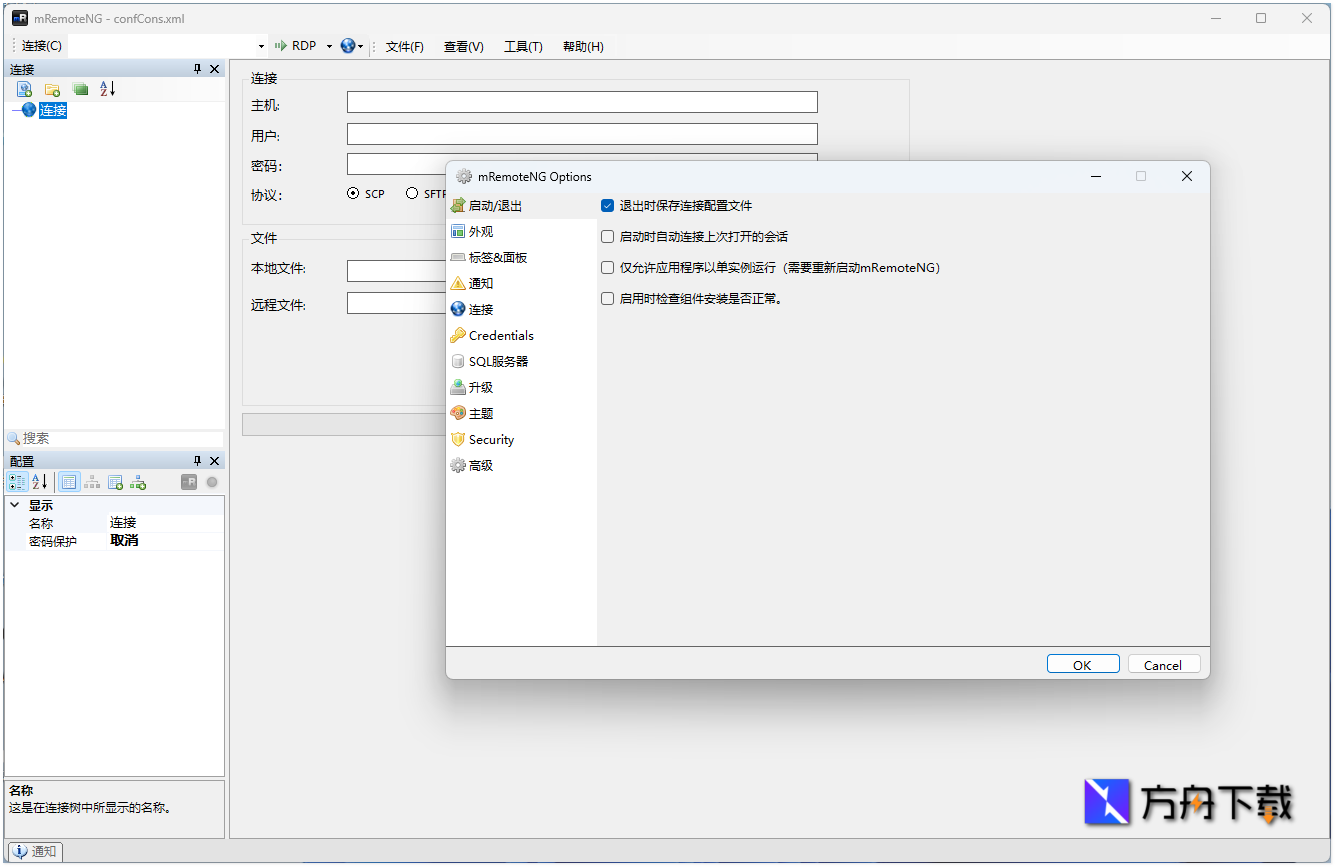1335x867 pixels.
Task: Select the 名称 property row
Action: 115,523
